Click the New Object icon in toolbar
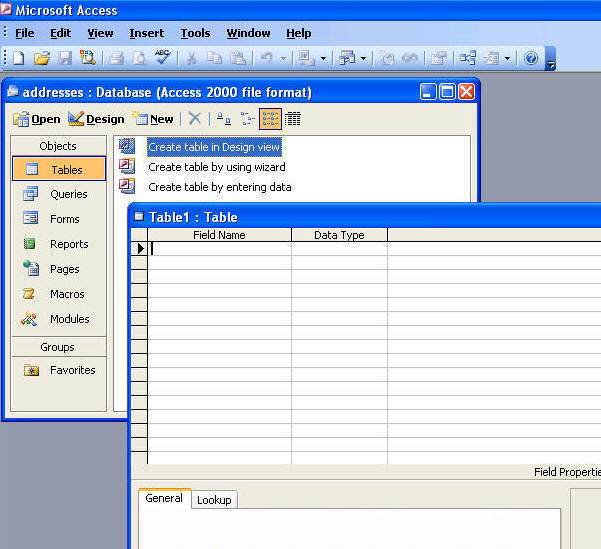601x549 pixels. tap(491, 58)
